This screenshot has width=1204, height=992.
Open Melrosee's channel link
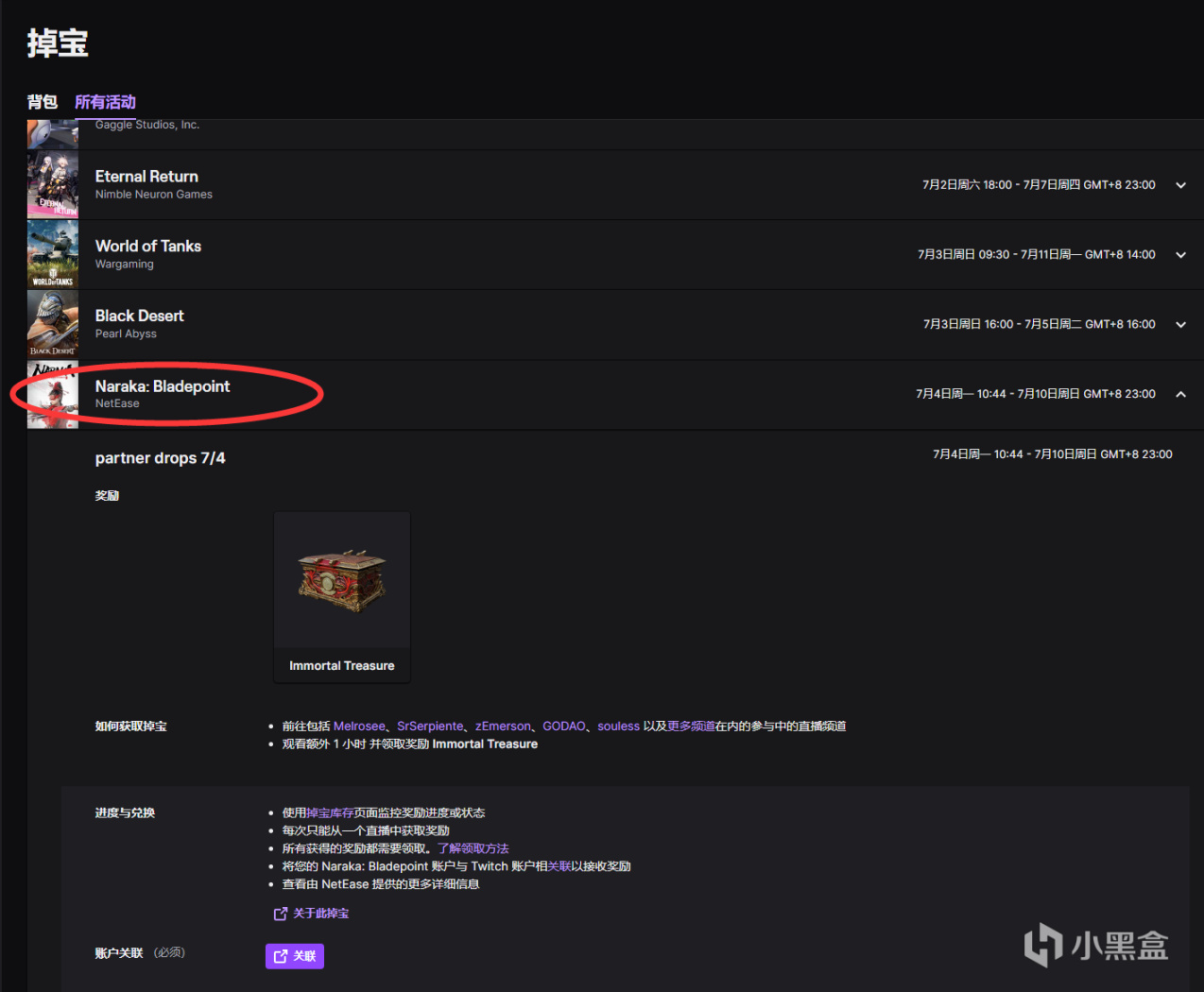coord(359,727)
